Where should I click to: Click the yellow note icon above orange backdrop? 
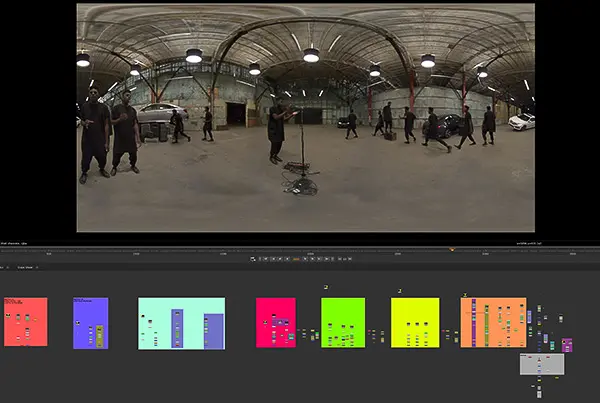point(465,295)
